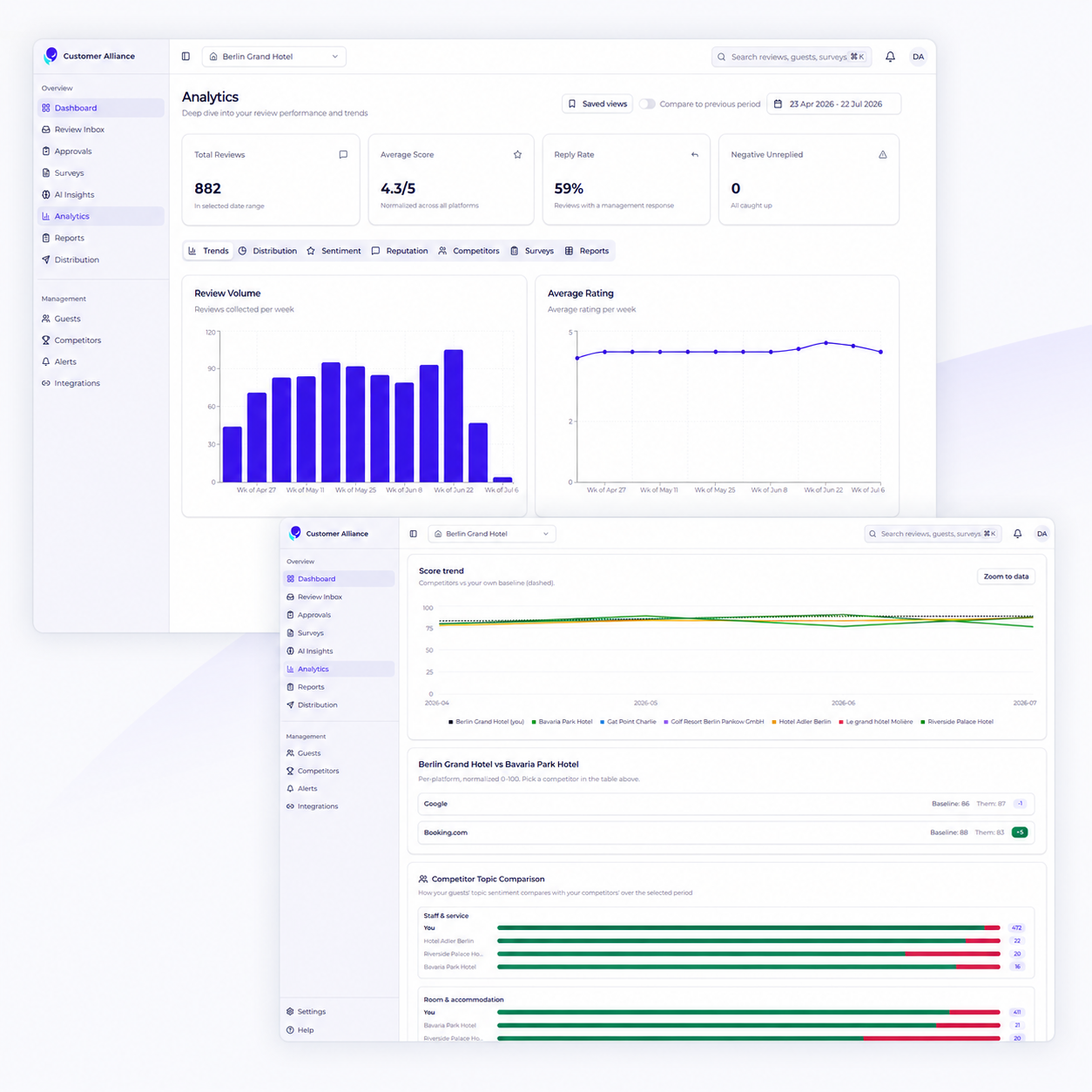Click the Total Reviews card comment icon

(x=343, y=154)
